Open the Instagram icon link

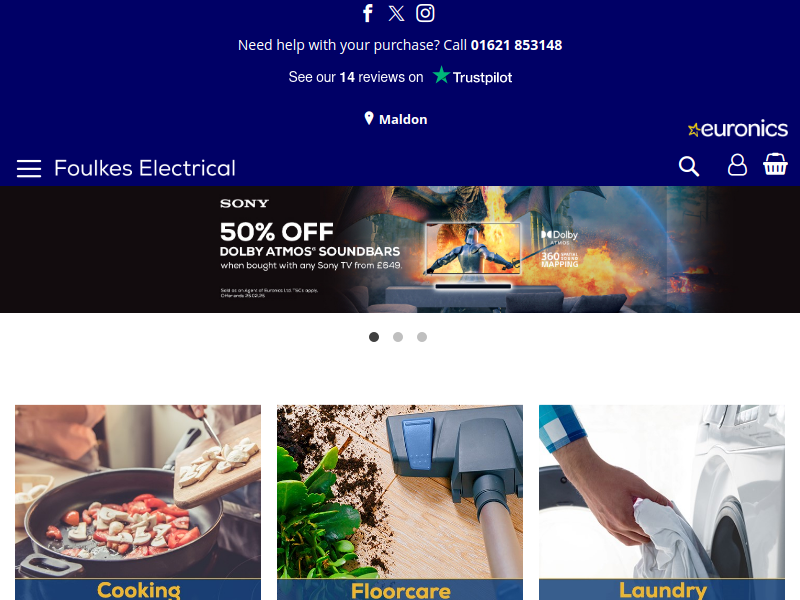(x=425, y=13)
